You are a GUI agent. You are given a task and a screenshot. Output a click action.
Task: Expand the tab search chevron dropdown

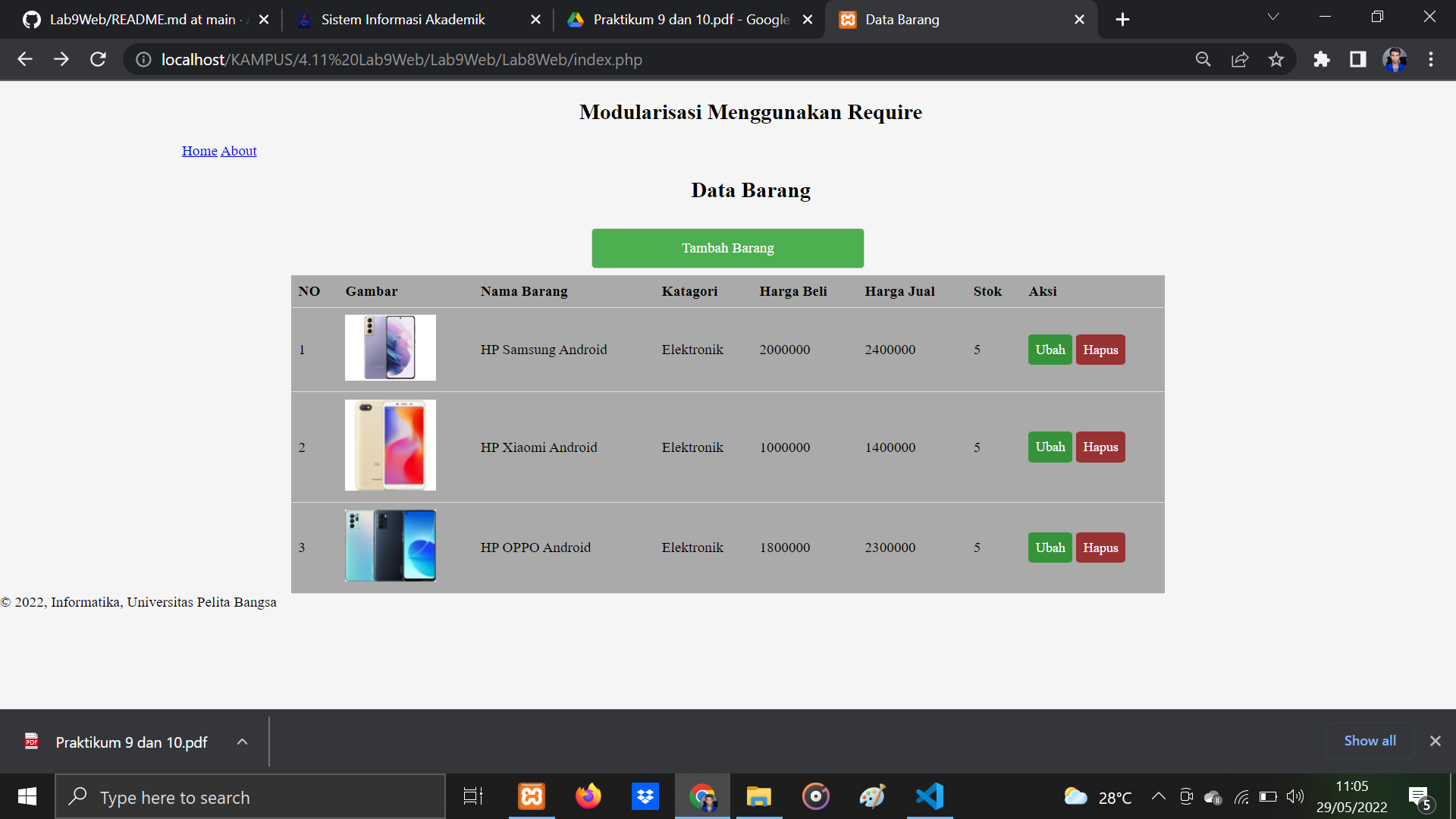coord(1273,17)
